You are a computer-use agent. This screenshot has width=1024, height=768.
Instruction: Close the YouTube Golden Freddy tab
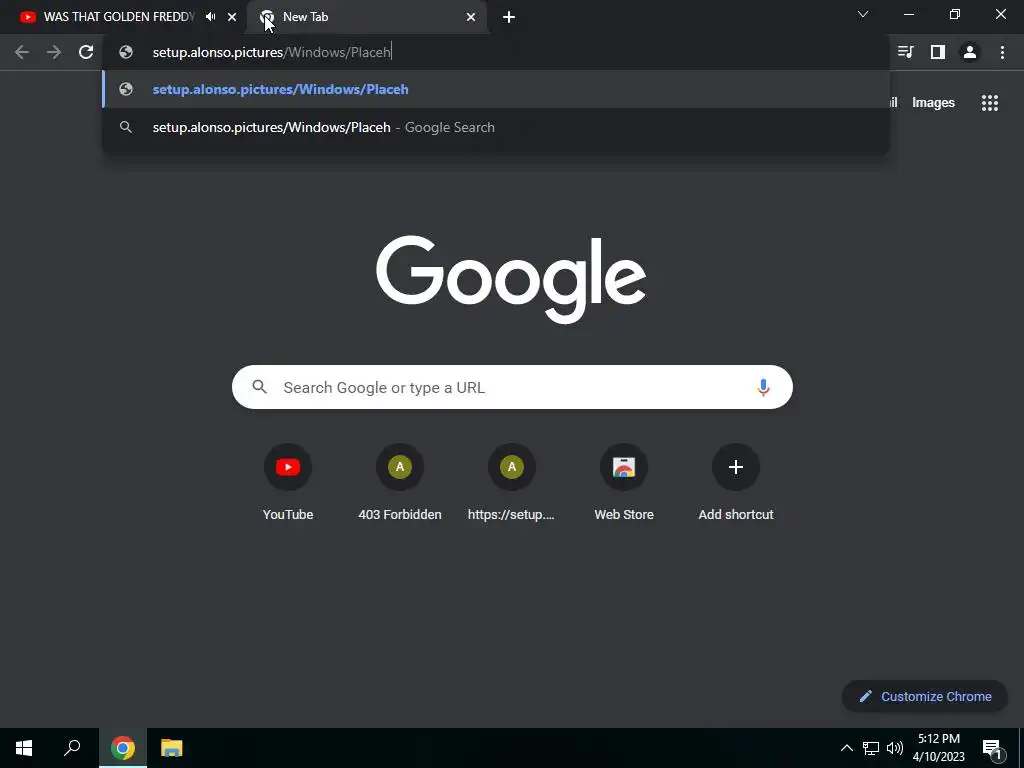pos(232,17)
